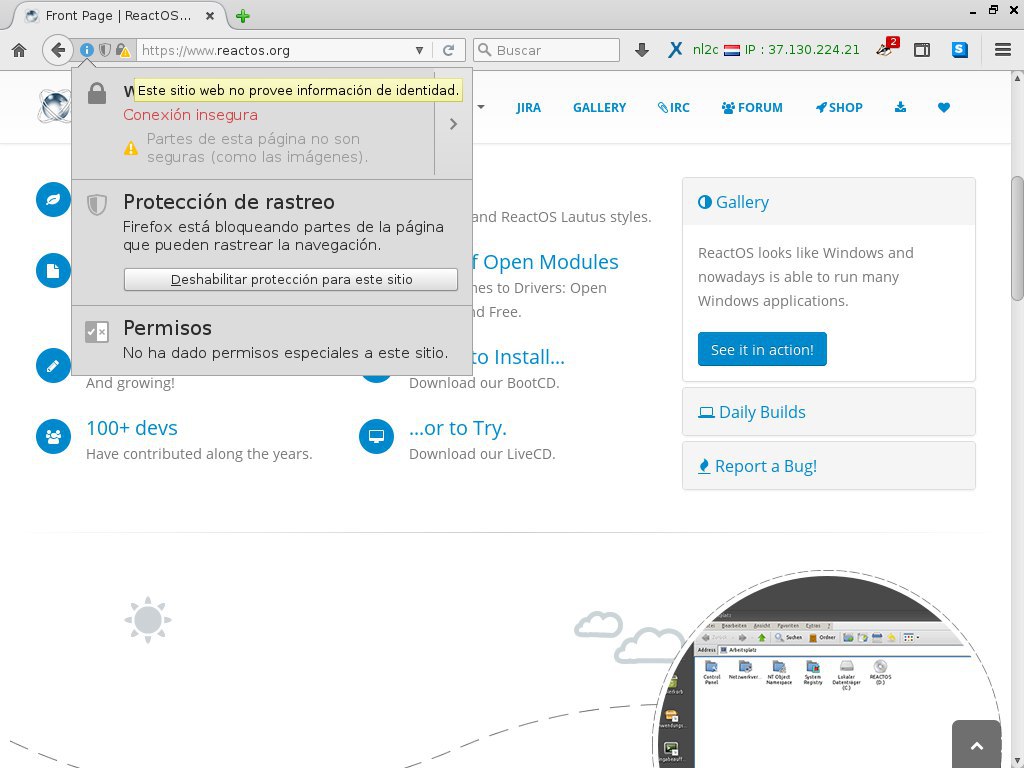
Task: Click the Protección de rastreo heading
Action: click(229, 202)
